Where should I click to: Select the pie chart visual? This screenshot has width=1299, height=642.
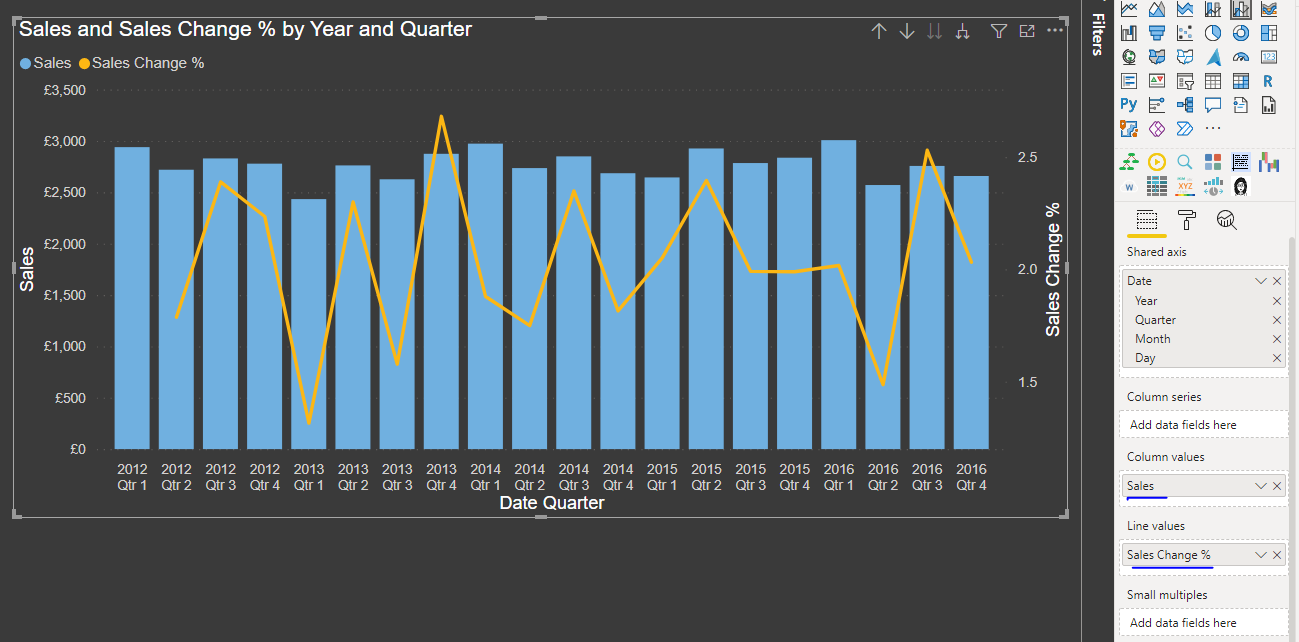[x=1213, y=33]
